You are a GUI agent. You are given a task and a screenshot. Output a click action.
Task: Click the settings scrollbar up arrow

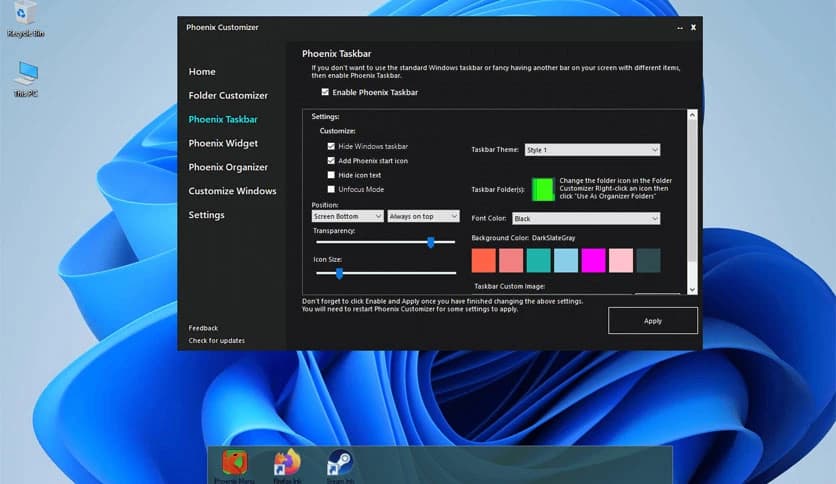click(692, 115)
